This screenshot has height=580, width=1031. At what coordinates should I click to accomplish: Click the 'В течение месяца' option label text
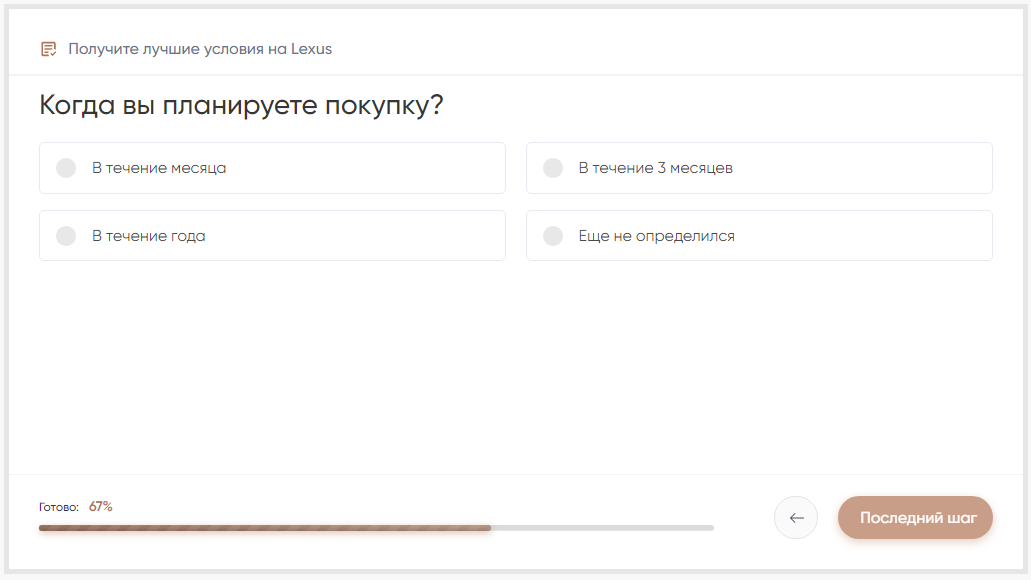pyautogui.click(x=159, y=168)
